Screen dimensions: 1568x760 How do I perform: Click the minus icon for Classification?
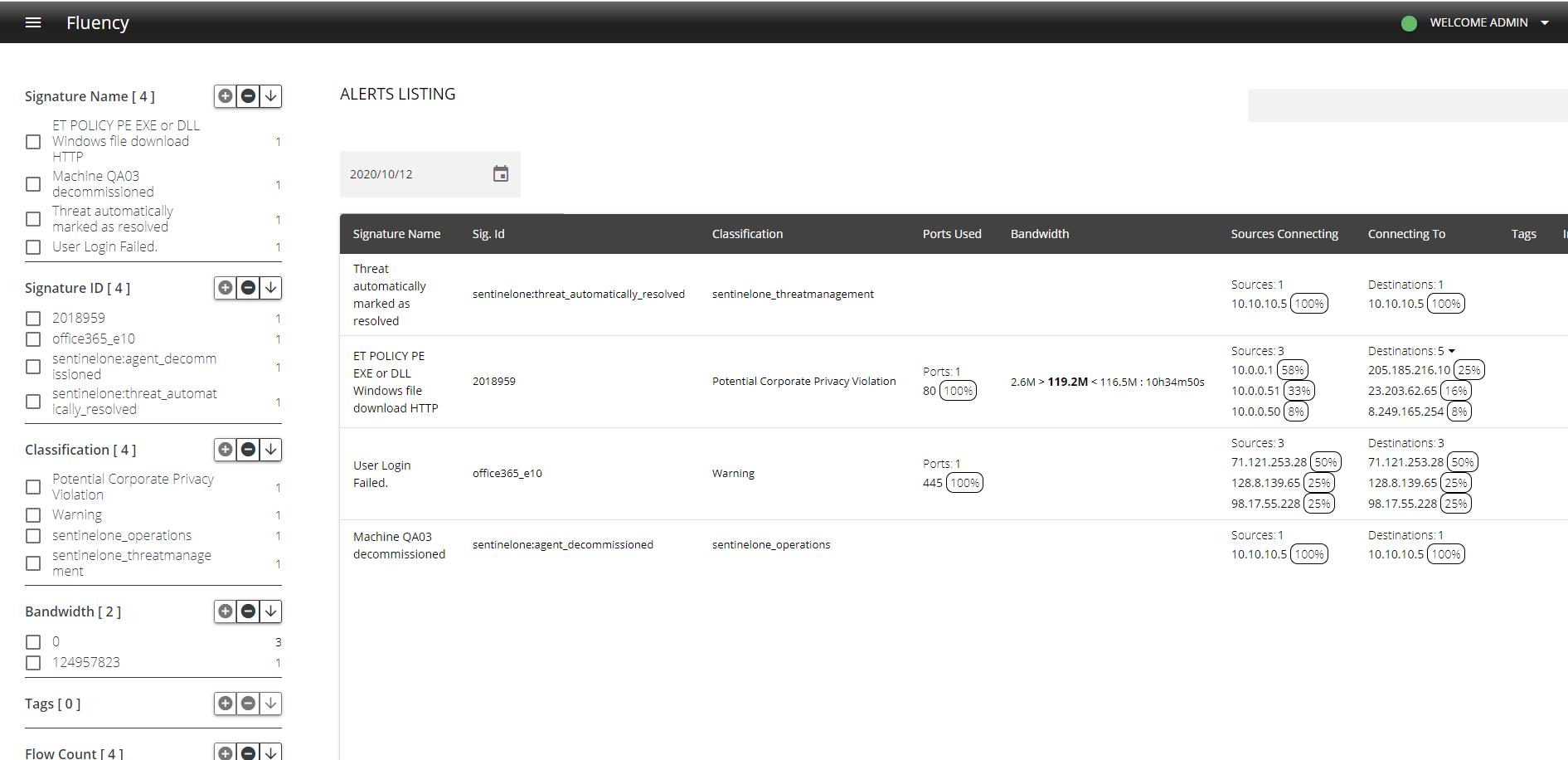coord(248,450)
